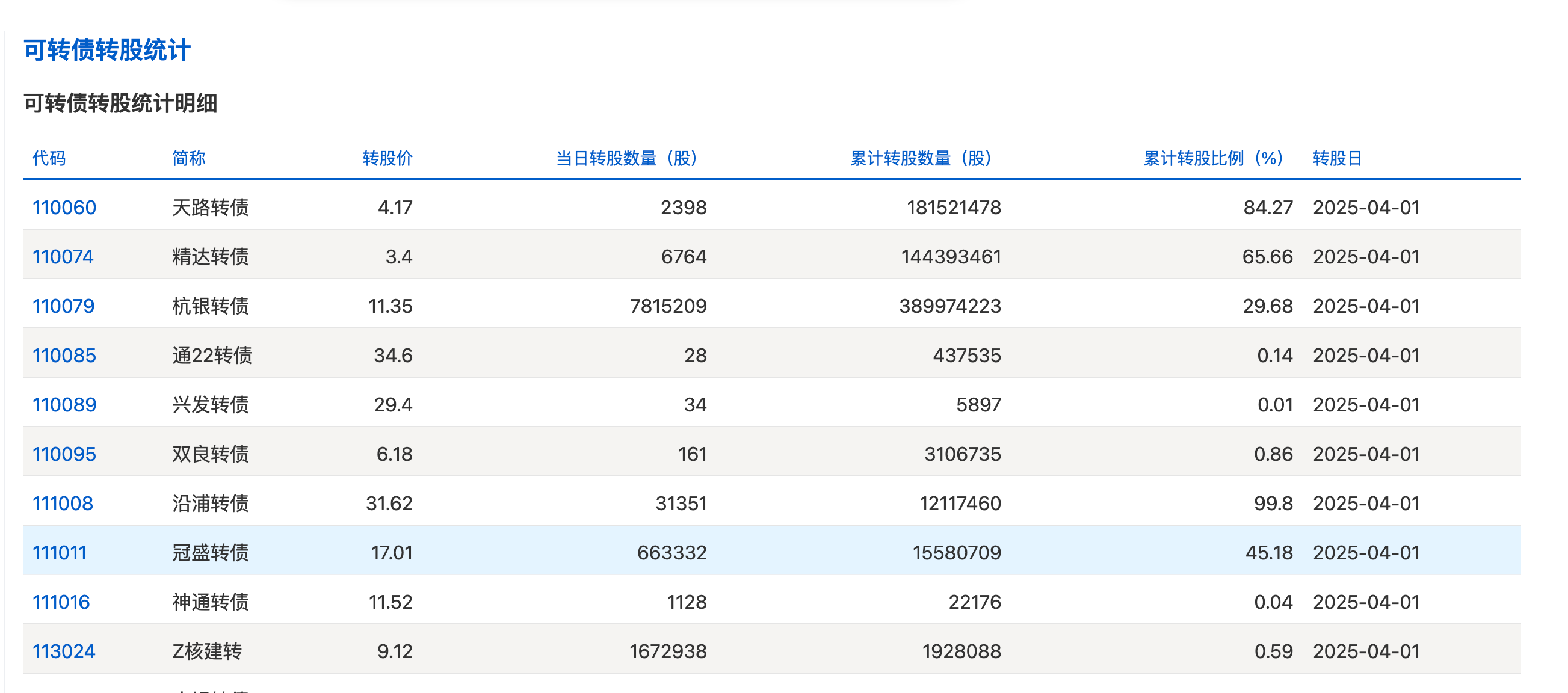Screen dimensions: 1568x693
Task: Select the 冠盛转债 row name cell
Action: tap(210, 552)
